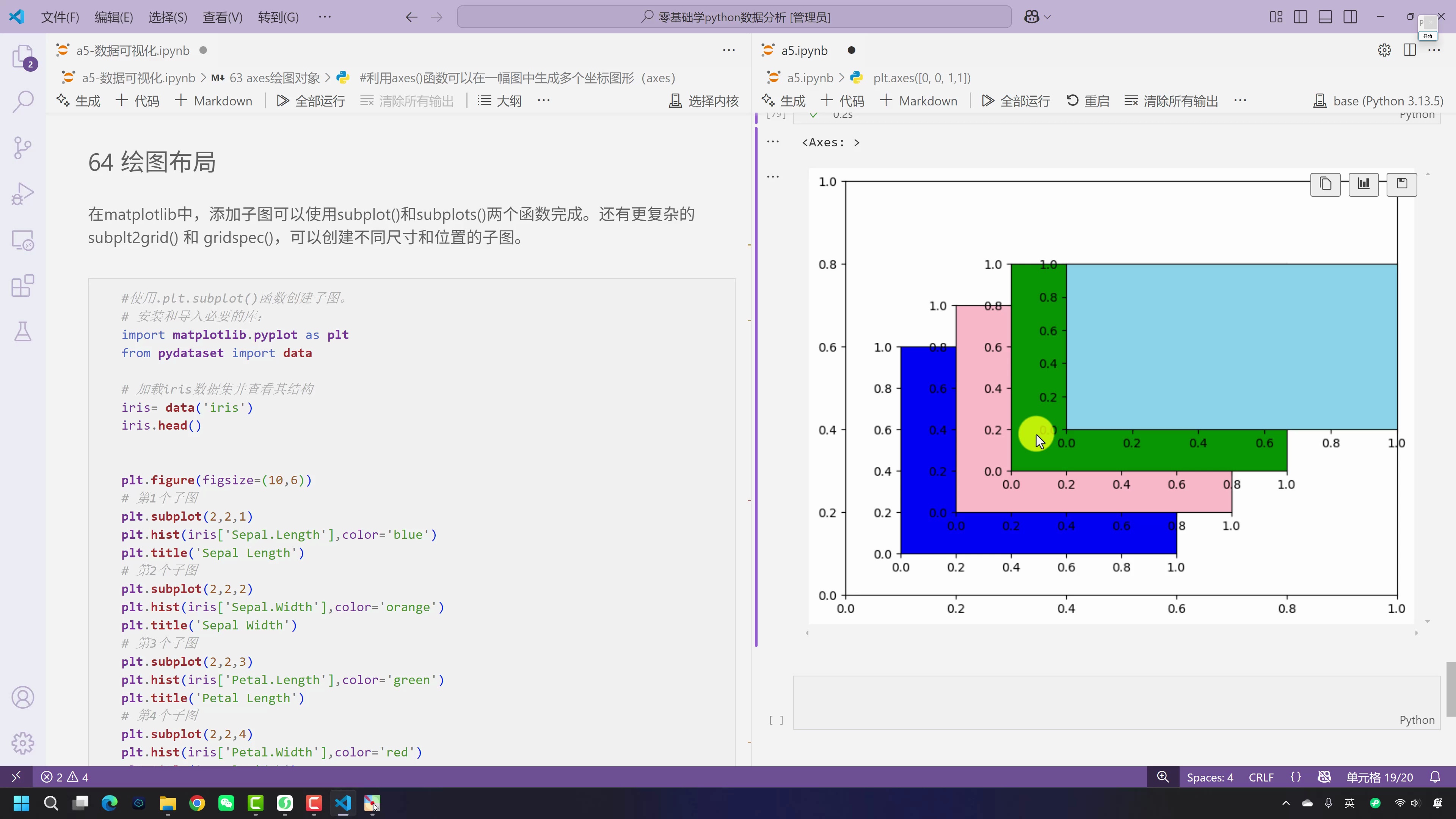This screenshot has height=819, width=1456.
Task: Click the 单元格 19/20 status entry
Action: coord(1380,777)
